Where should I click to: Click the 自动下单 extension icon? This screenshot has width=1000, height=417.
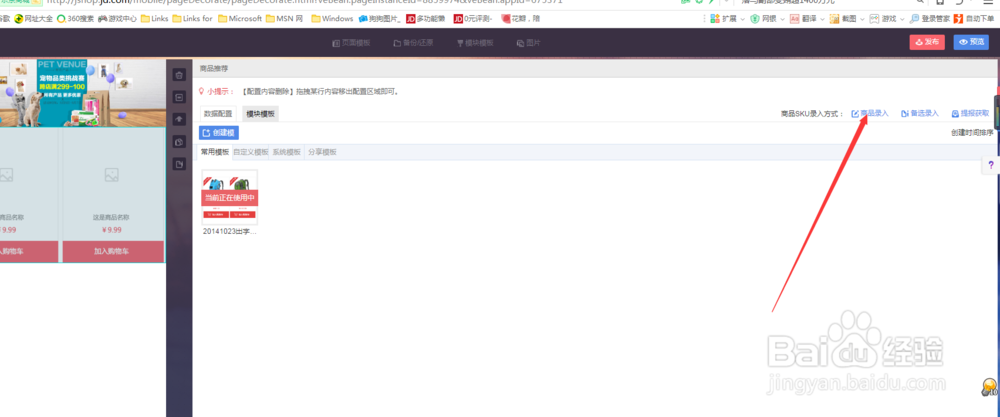pos(959,18)
